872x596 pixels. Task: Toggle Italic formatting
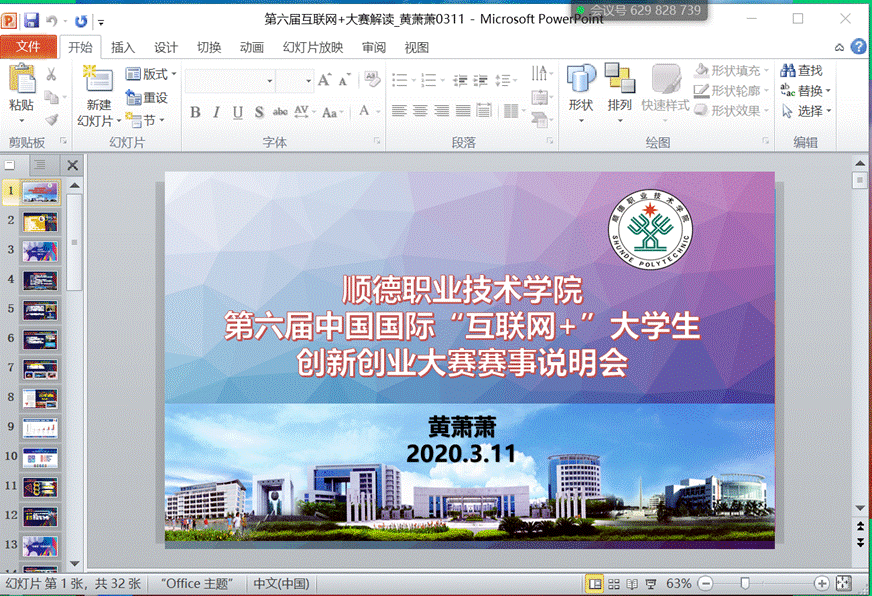[x=216, y=112]
